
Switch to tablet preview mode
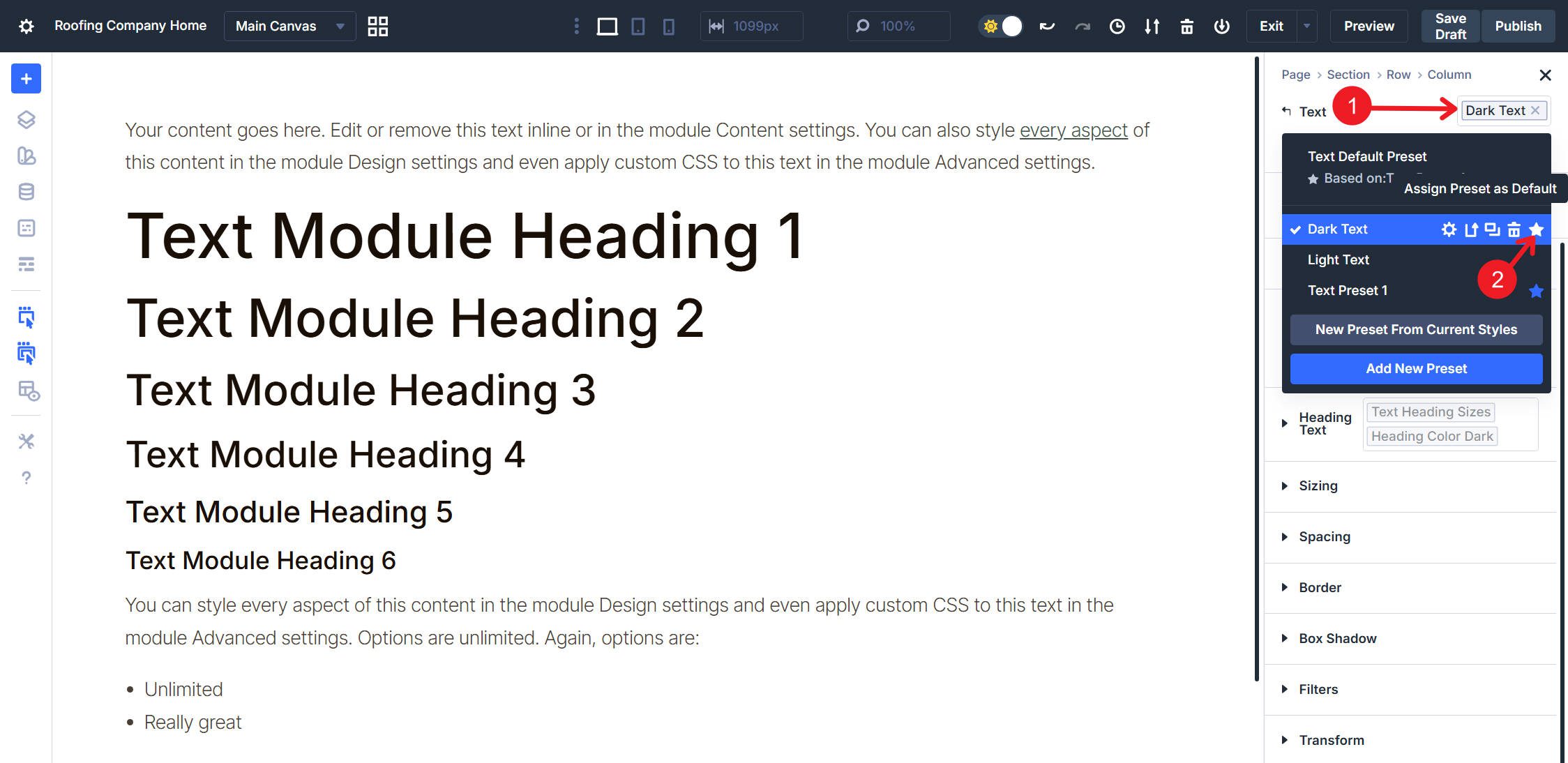pos(638,26)
